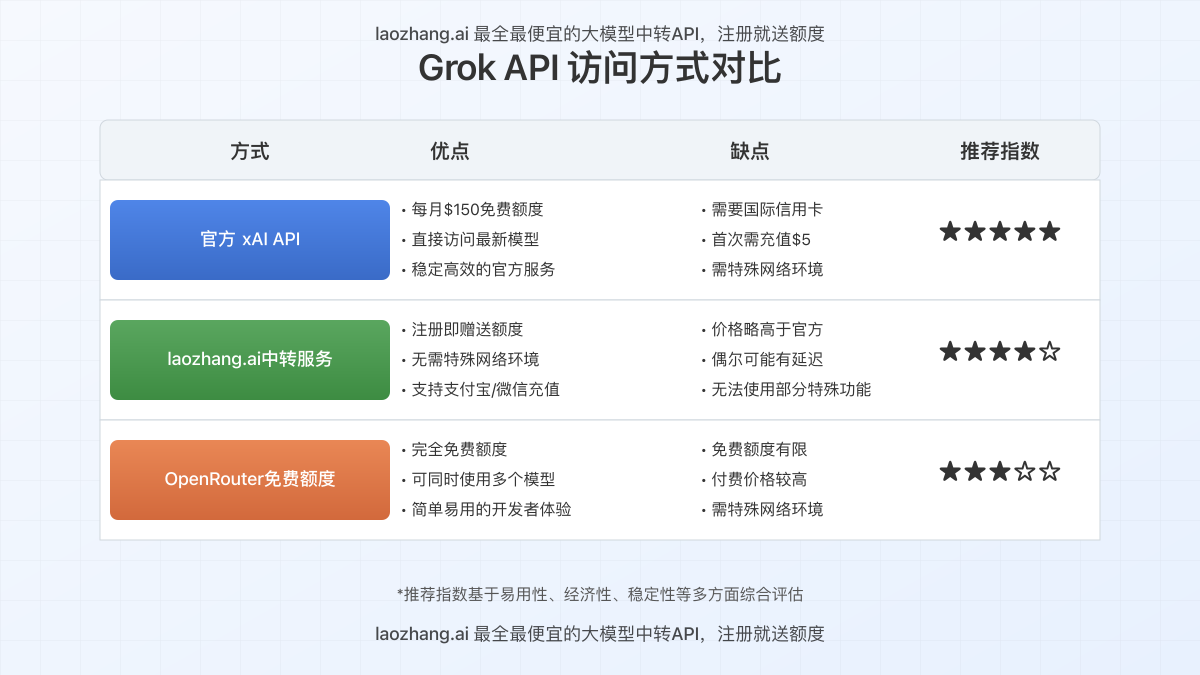Click the laozhang.ai中转服务 green box
1200x675 pixels.
(x=250, y=360)
